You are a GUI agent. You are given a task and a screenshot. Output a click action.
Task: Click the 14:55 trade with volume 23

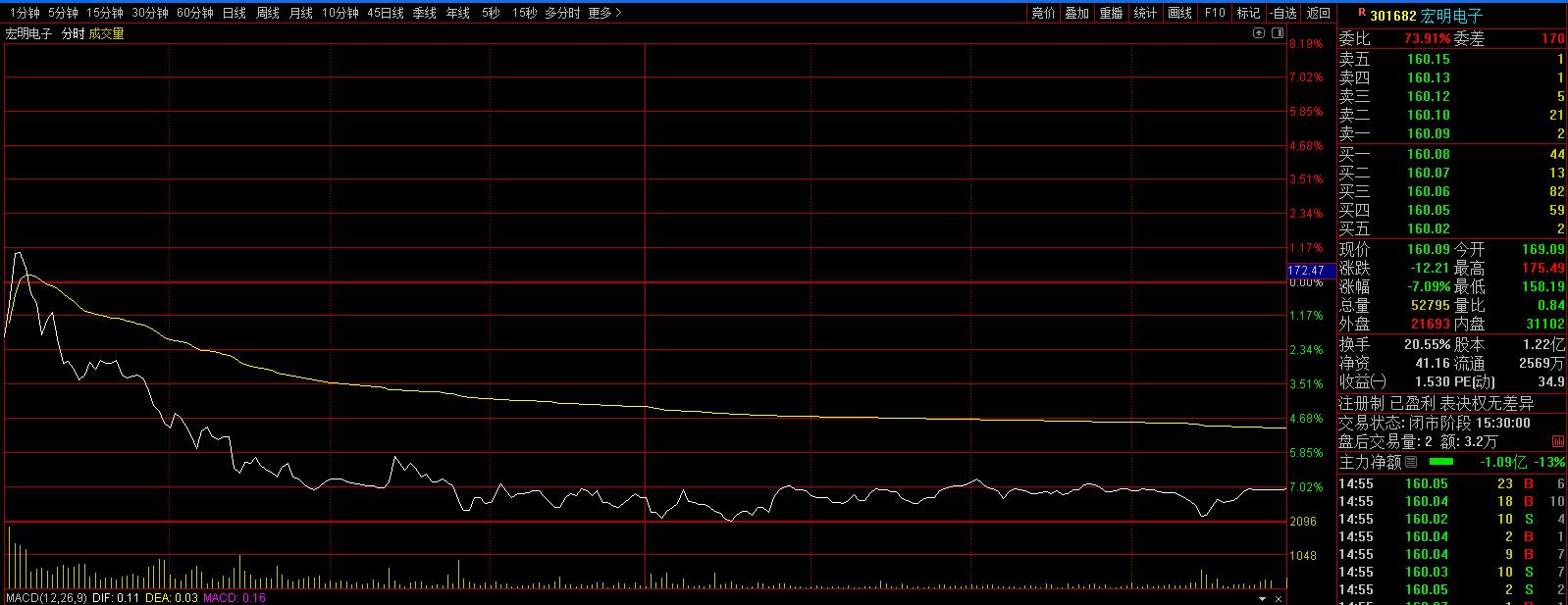(x=1452, y=483)
